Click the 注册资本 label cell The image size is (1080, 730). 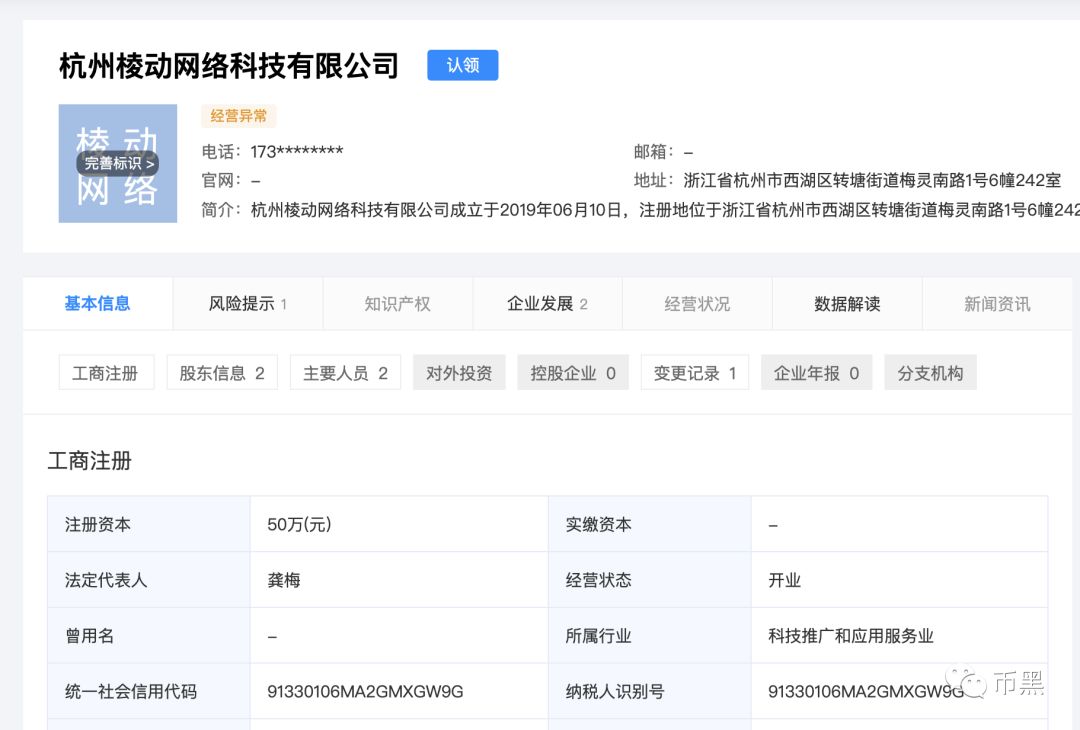point(149,524)
